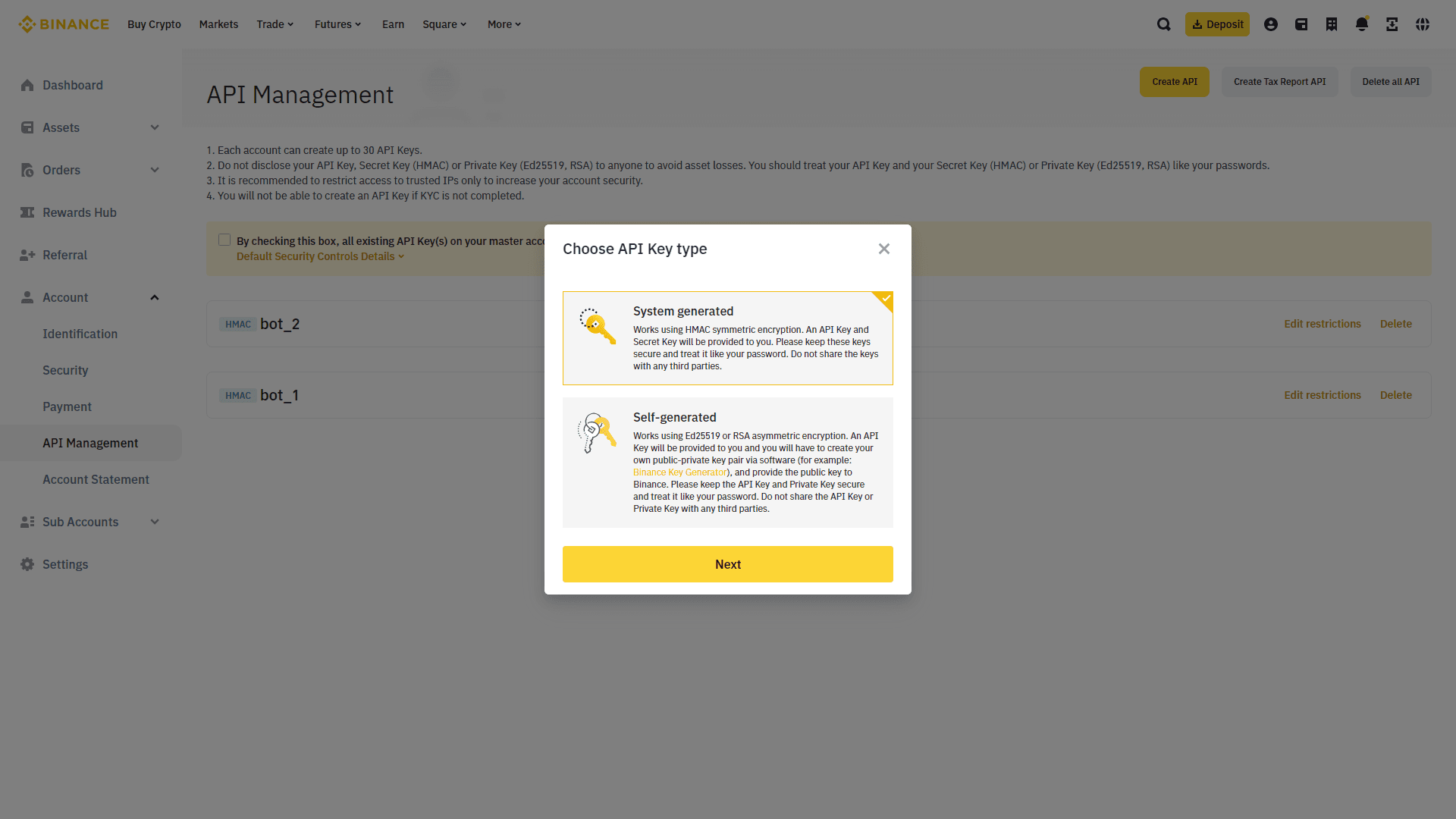Click the bot_1 API key name
Image resolution: width=1456 pixels, height=819 pixels.
point(279,395)
